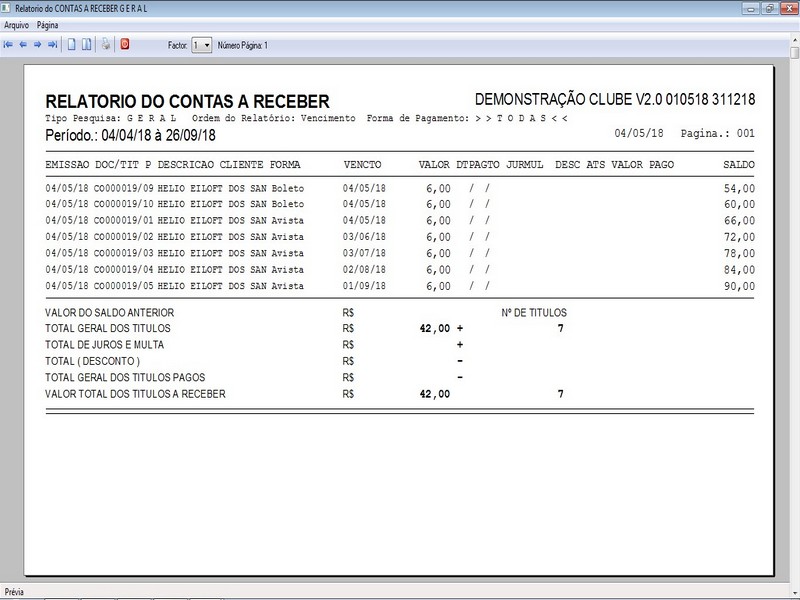The height and width of the screenshot is (600, 800).
Task: Jump to the last report page
Action: tap(52, 45)
